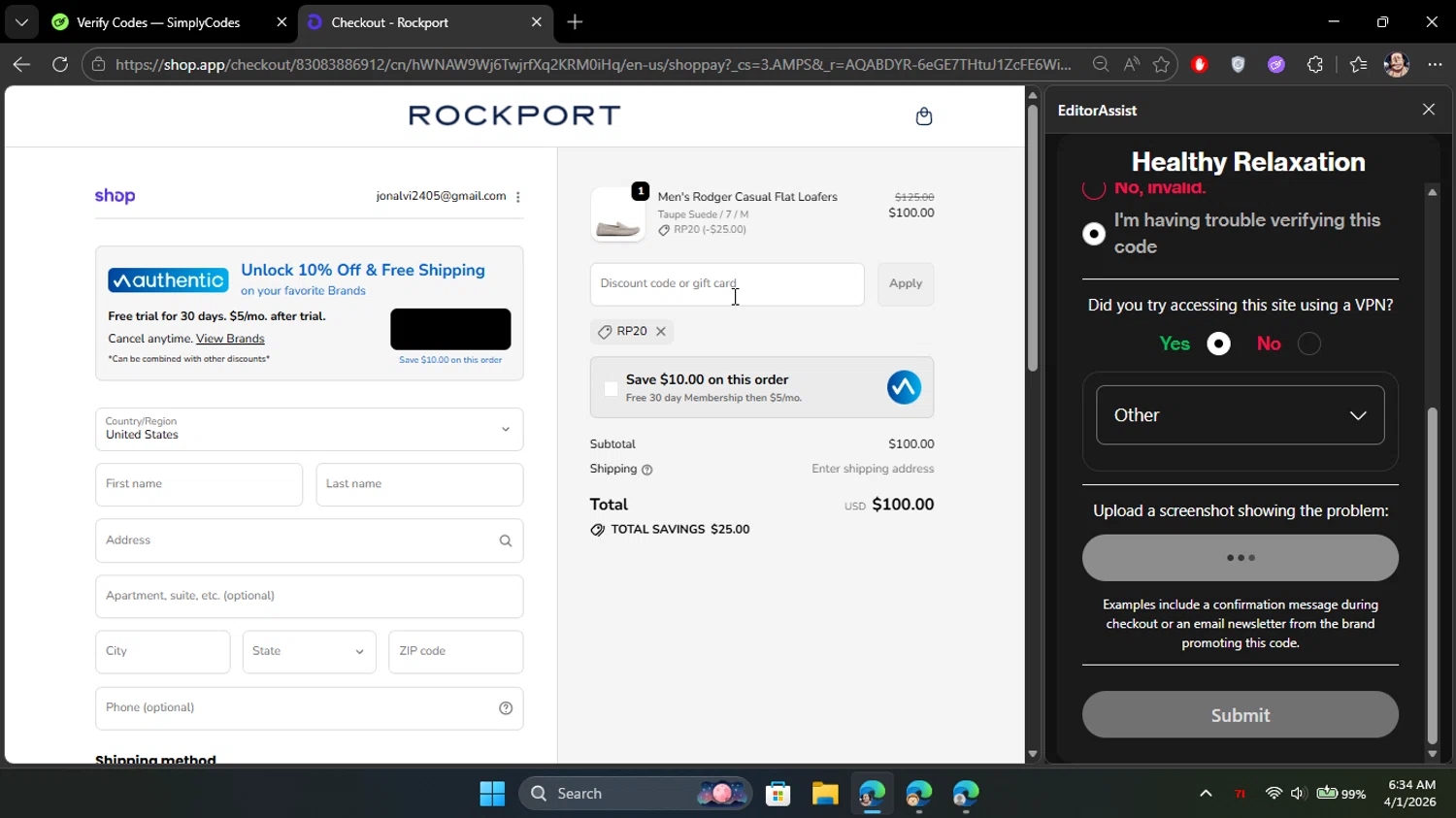Open Microsoft Store from taskbar
Image resolution: width=1456 pixels, height=818 pixels.
pos(778,794)
